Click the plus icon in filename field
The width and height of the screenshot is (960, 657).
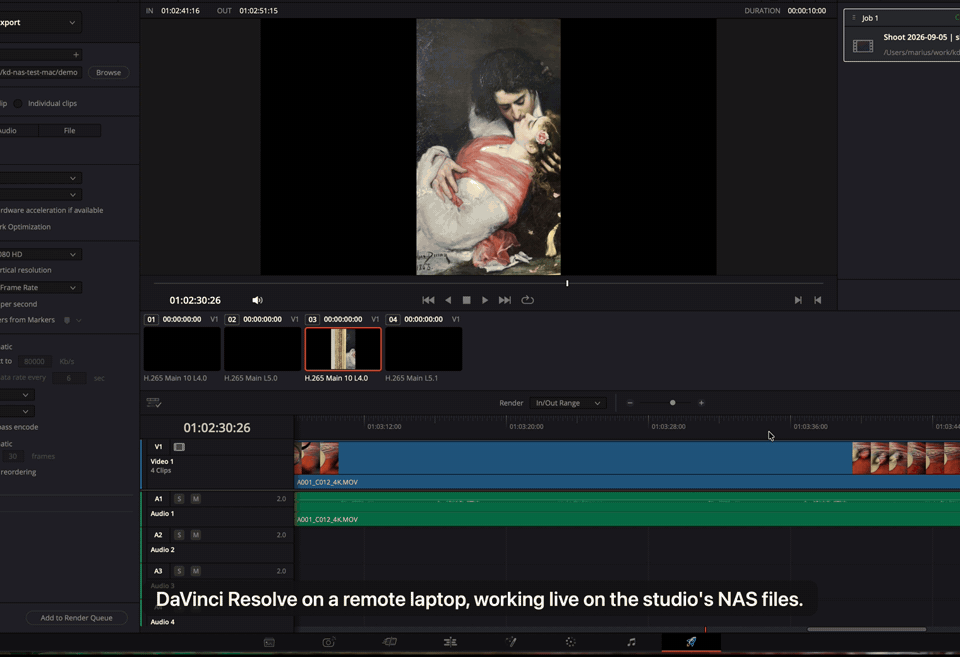point(76,54)
